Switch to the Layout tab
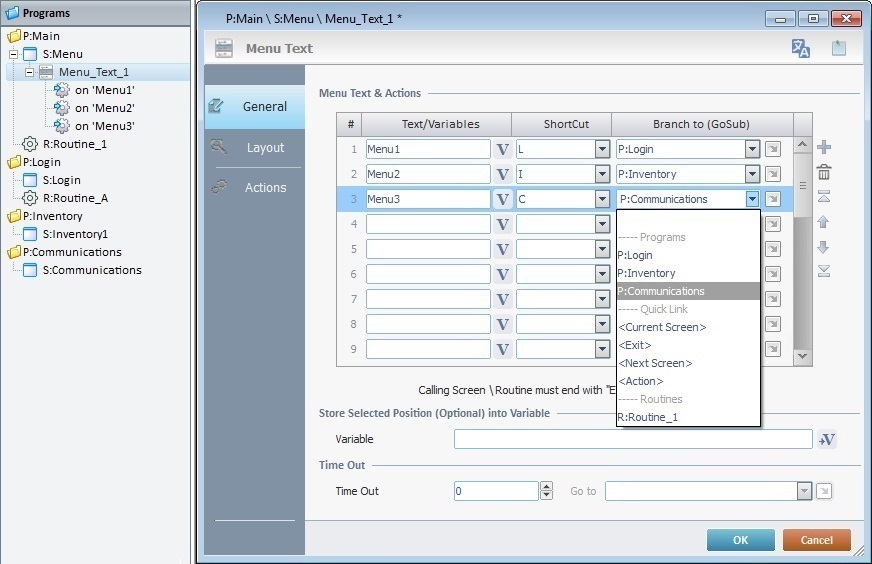 click(x=265, y=148)
